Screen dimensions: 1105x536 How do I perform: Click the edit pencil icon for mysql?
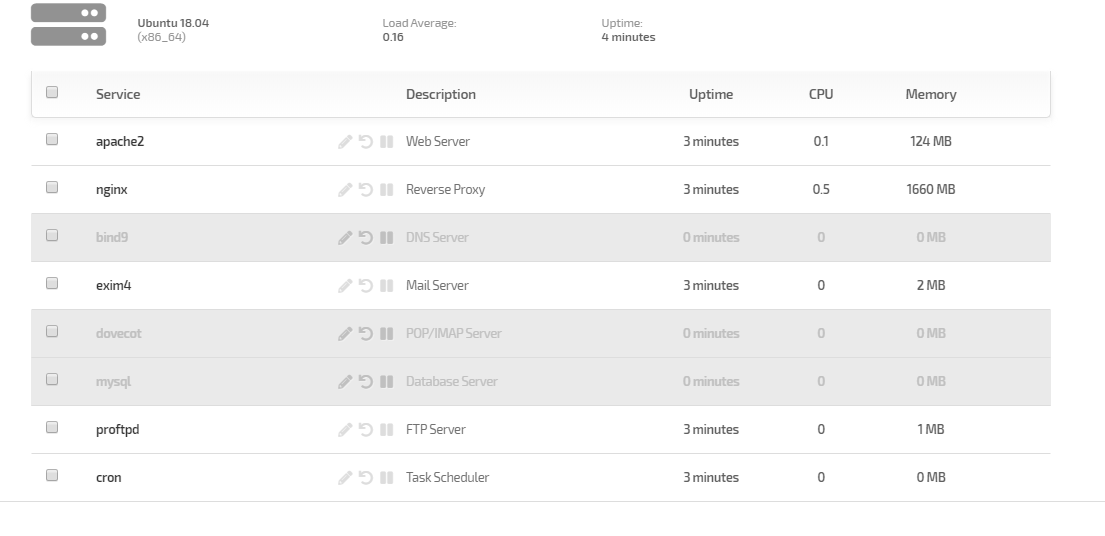click(345, 381)
